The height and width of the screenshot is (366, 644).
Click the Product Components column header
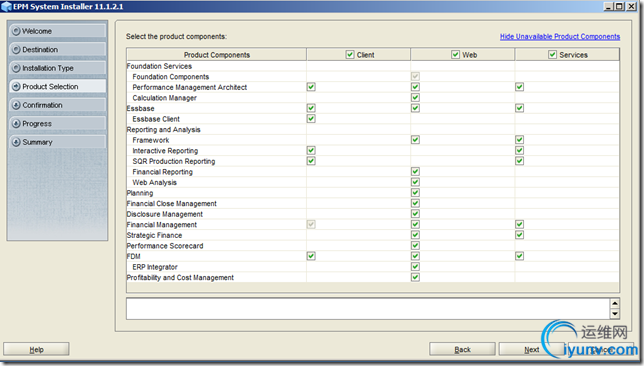click(216, 55)
